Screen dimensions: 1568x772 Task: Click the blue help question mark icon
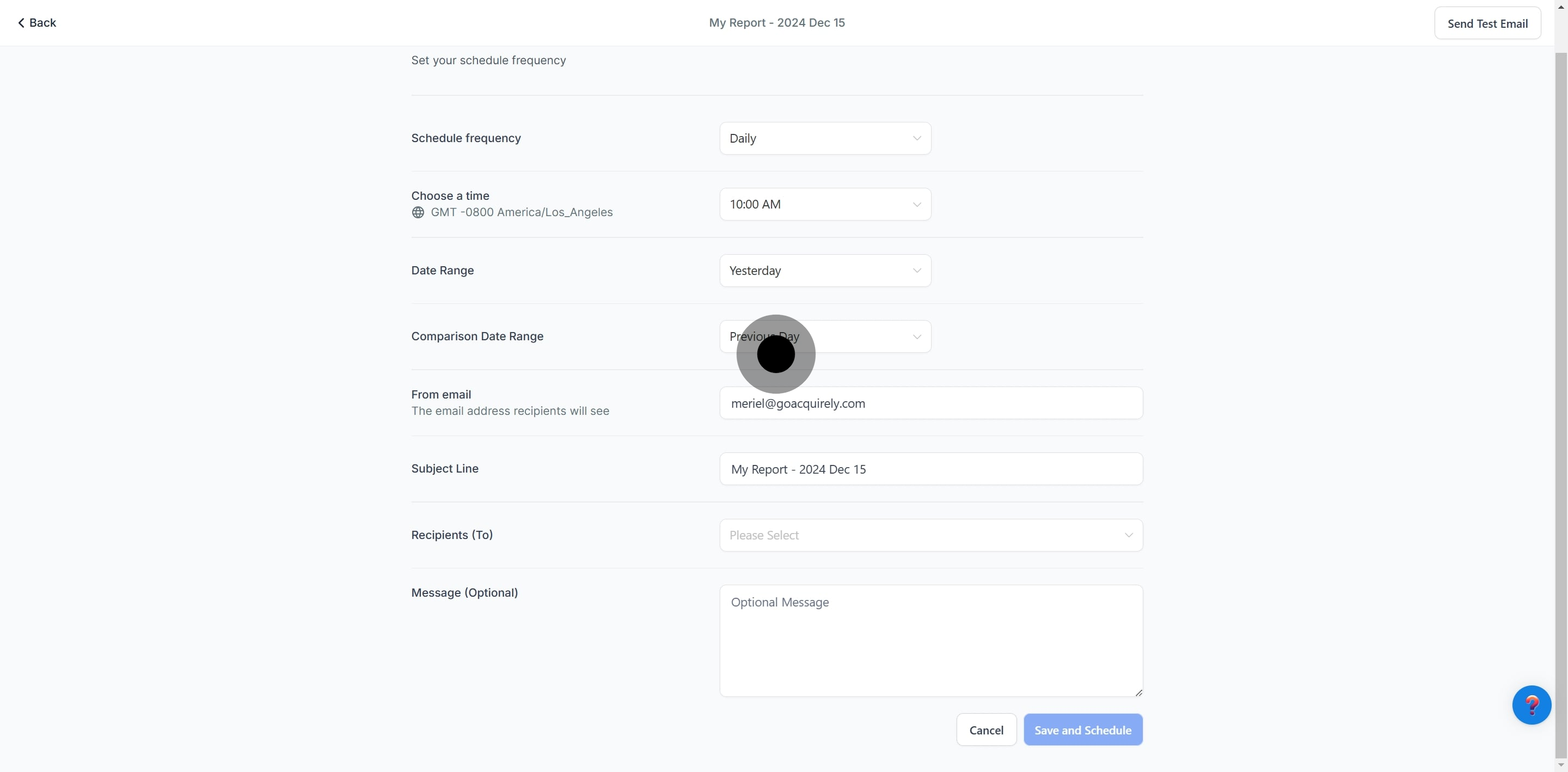click(x=1531, y=704)
